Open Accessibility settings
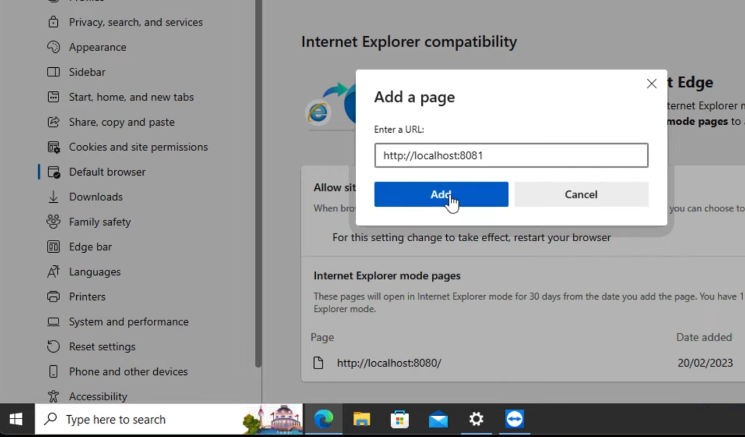745x437 pixels. (x=98, y=396)
